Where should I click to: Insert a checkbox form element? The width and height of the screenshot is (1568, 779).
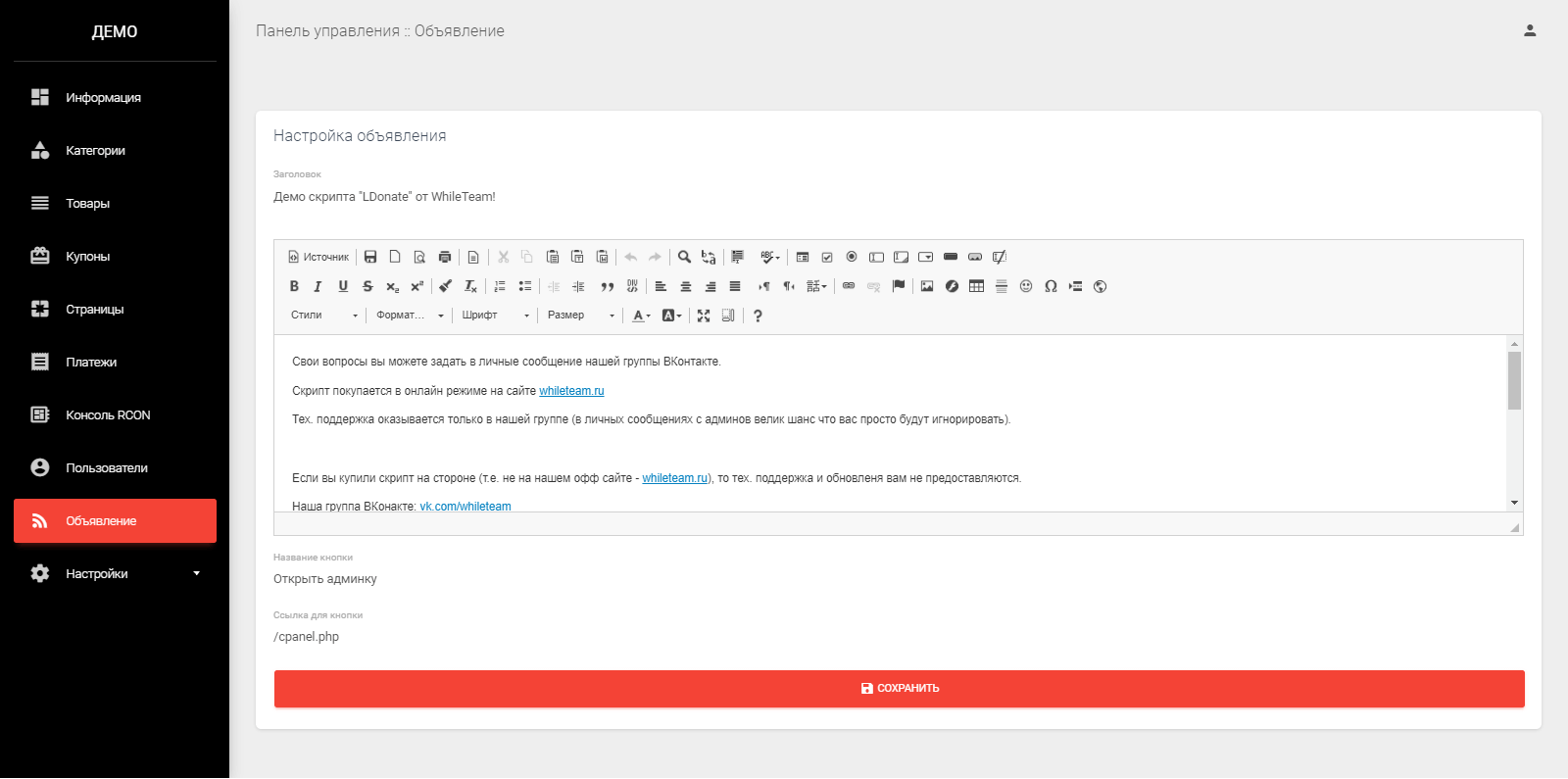point(827,257)
